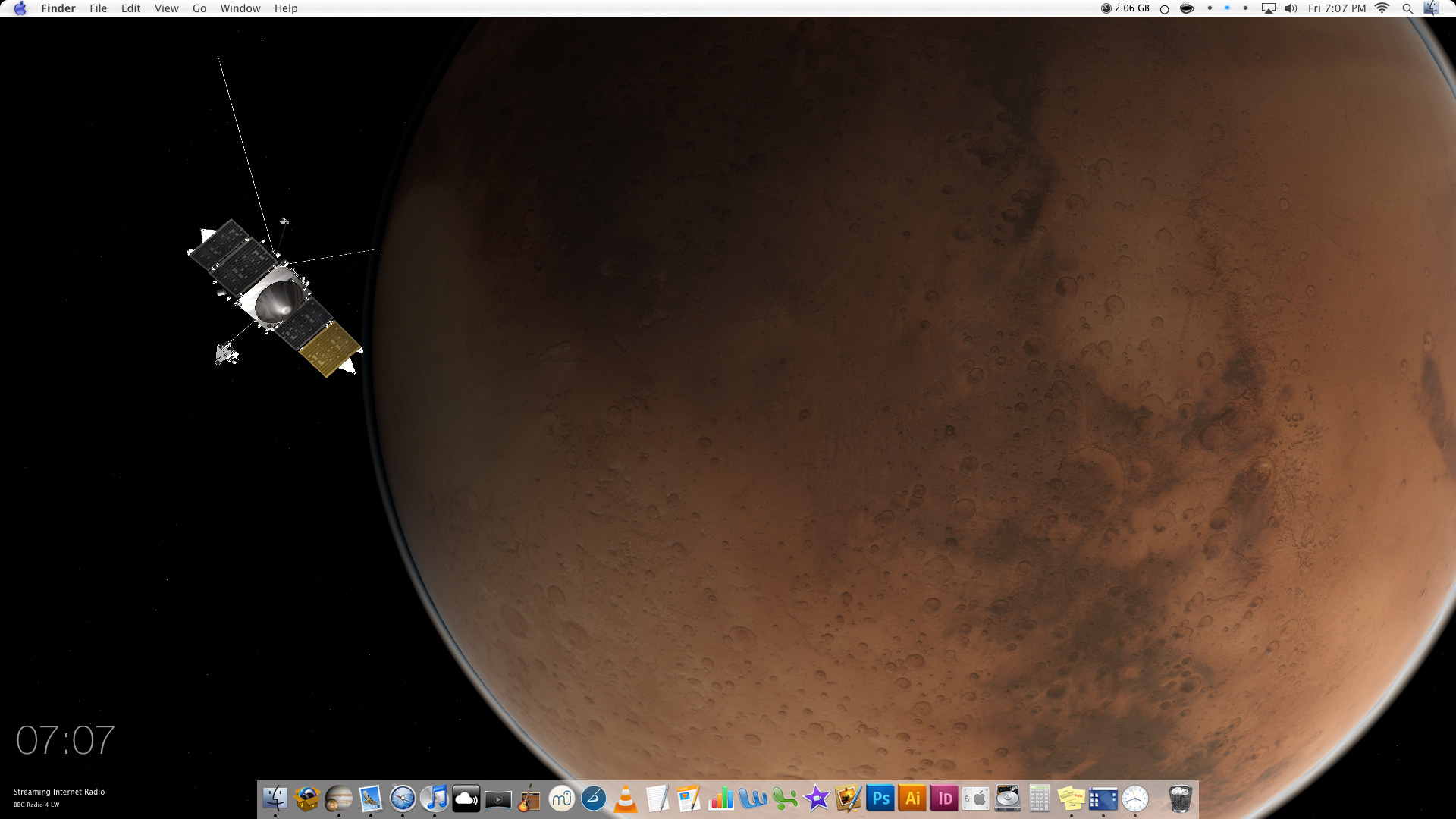
Task: Click the hollow circle menu bar icon
Action: click(1165, 9)
